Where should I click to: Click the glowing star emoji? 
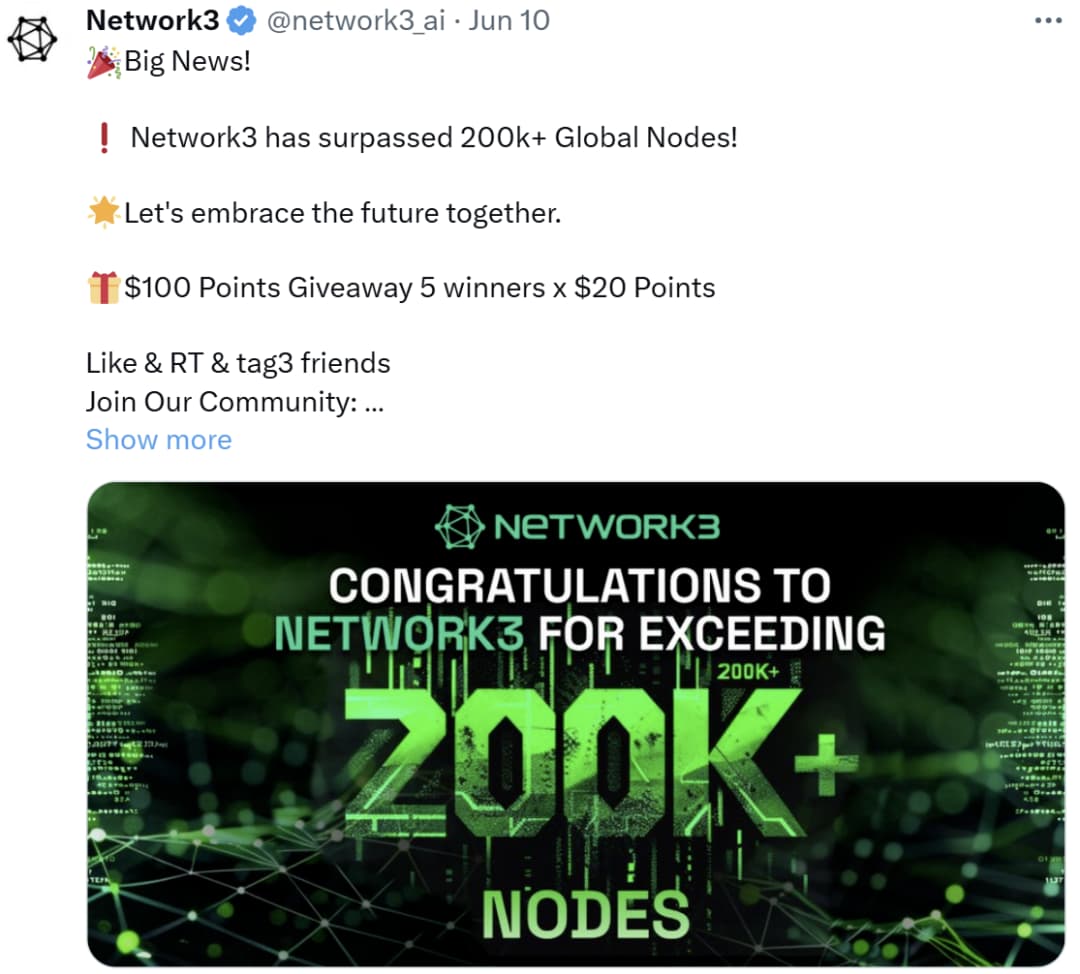[x=104, y=212]
